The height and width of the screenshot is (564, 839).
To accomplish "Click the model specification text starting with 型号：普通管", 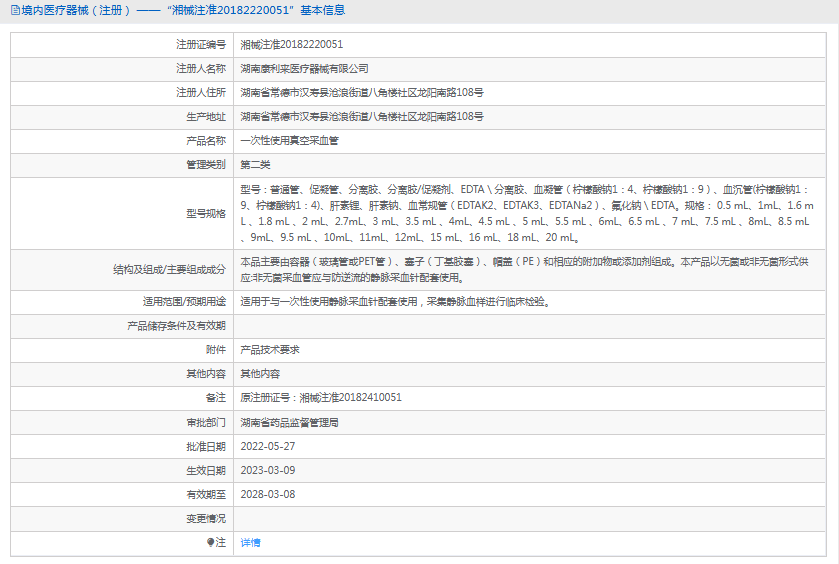I will click(527, 214).
